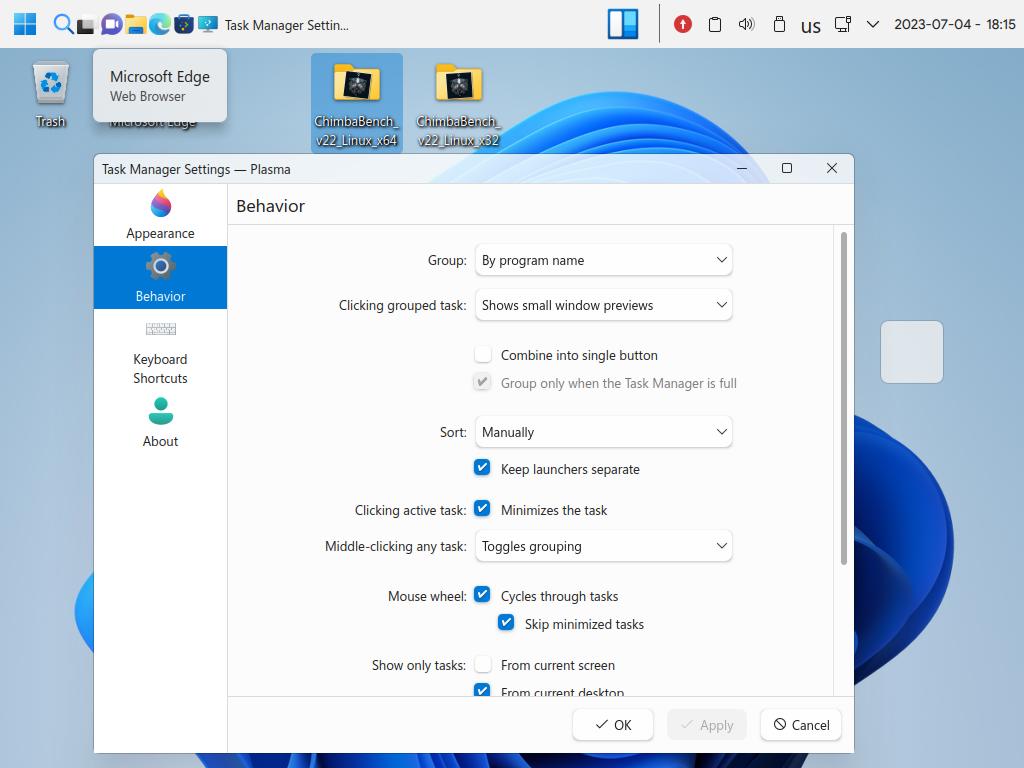Disable Skip minimized tasks
1024x768 pixels.
pos(507,624)
